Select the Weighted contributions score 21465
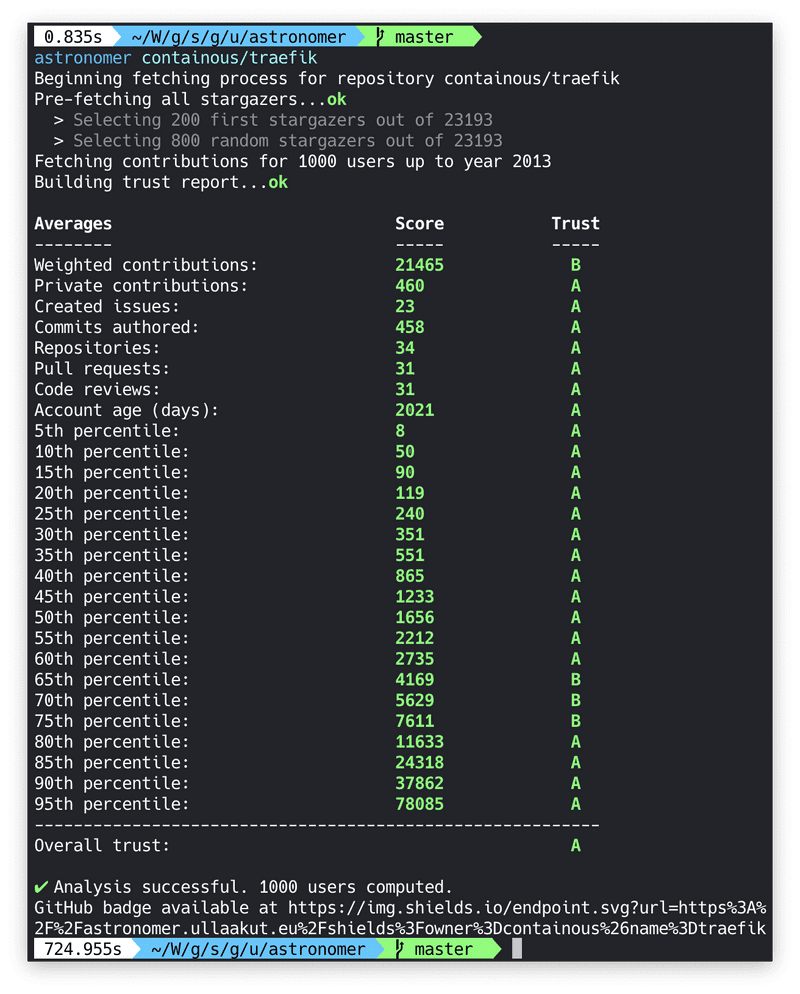The height and width of the screenshot is (994, 800). 419,265
